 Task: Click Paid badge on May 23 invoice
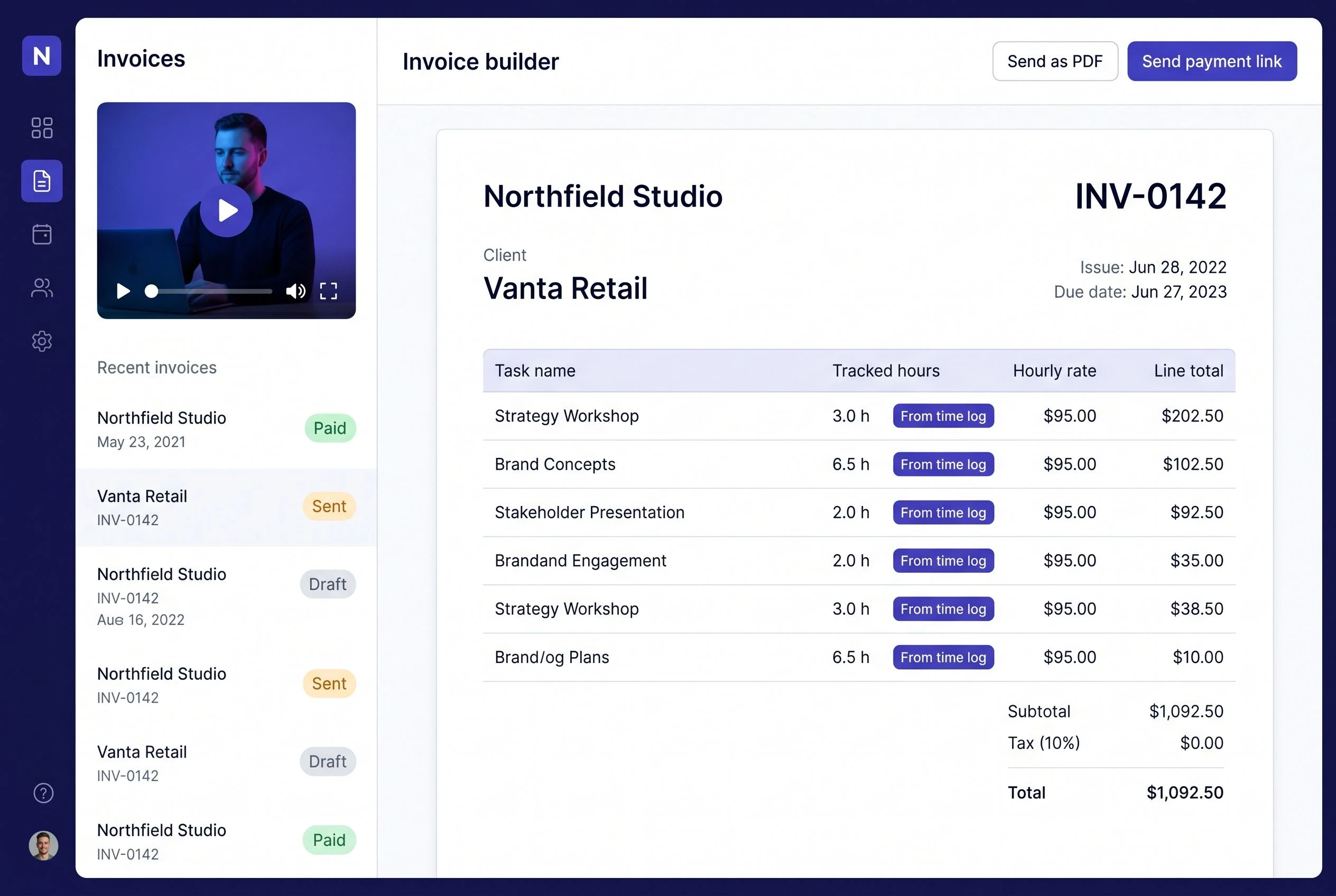[x=330, y=428]
